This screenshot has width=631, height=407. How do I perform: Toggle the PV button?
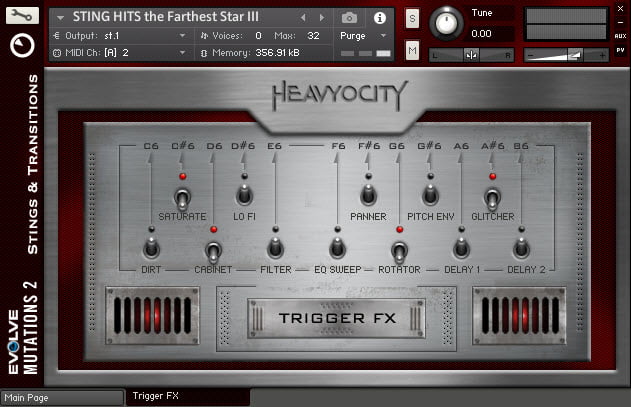coord(620,50)
